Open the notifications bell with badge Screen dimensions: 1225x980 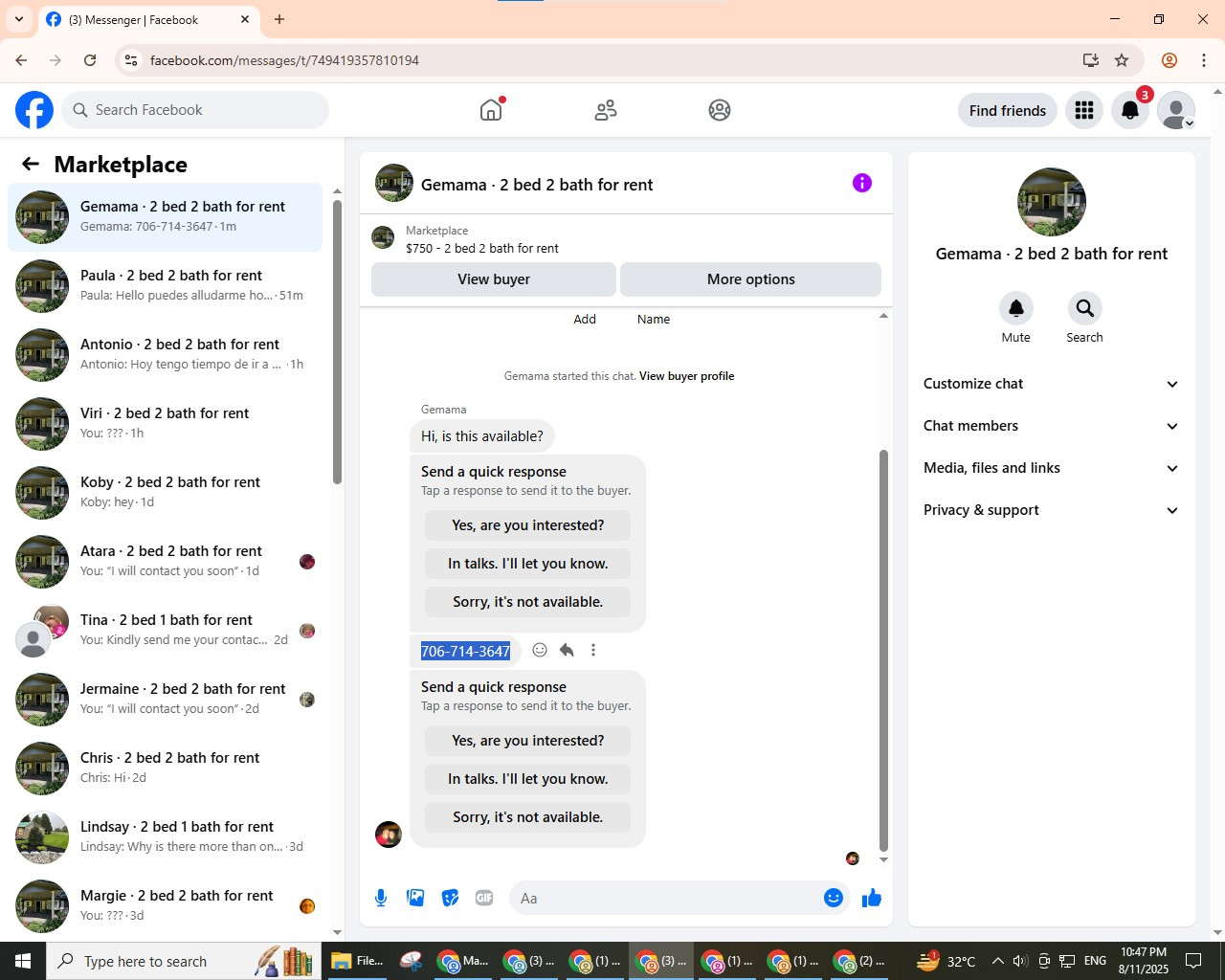(1130, 110)
